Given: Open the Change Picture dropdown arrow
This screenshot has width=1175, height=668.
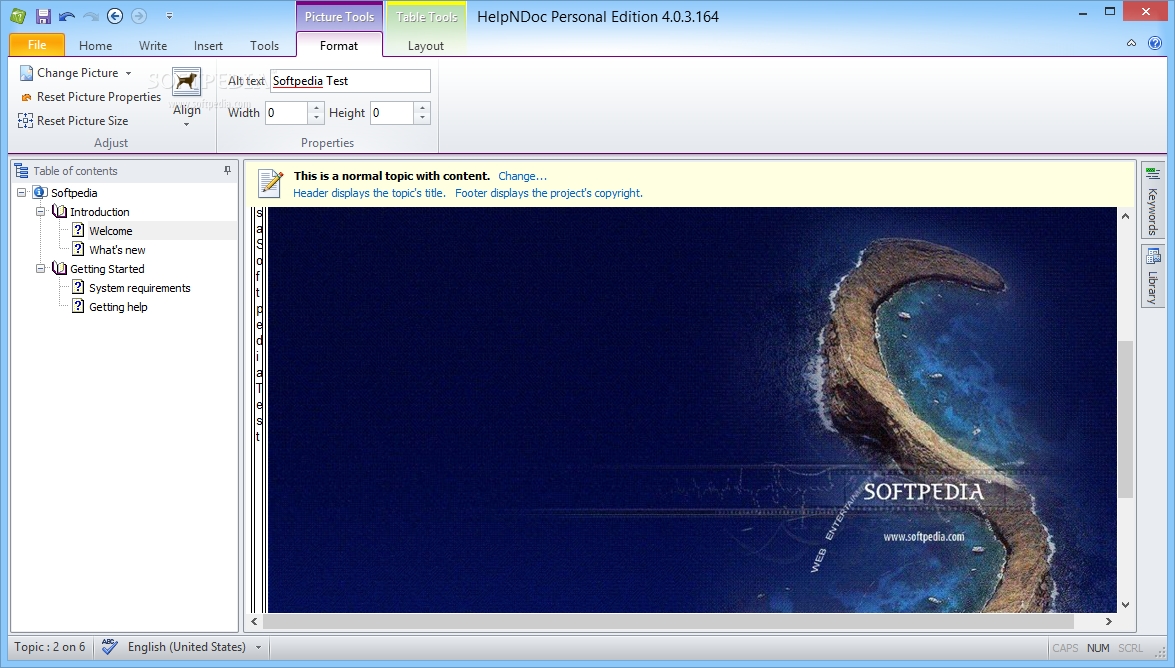Looking at the screenshot, I should point(128,73).
